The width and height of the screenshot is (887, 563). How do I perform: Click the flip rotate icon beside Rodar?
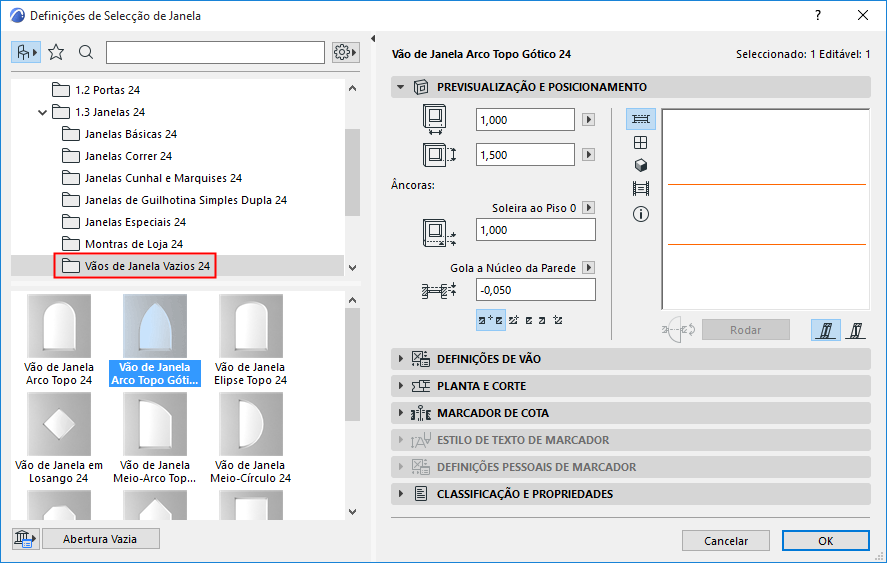[678, 329]
